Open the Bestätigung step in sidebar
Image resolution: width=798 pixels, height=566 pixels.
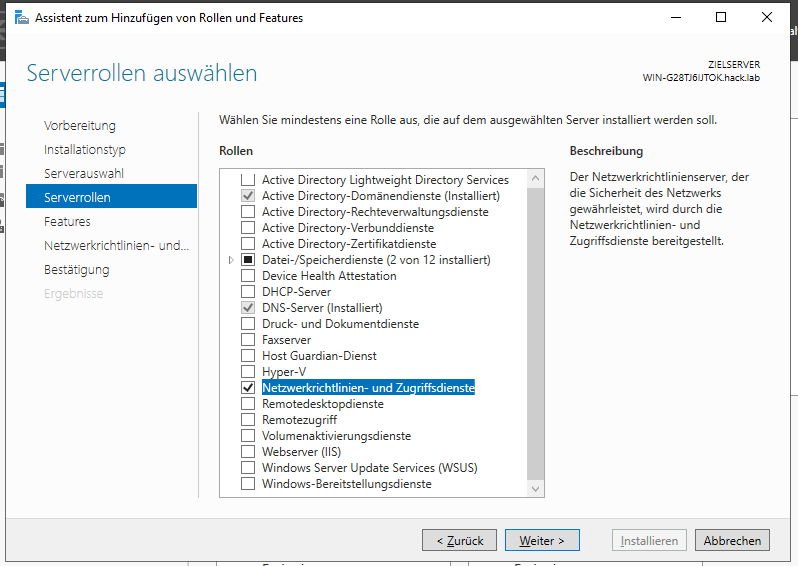point(77,270)
